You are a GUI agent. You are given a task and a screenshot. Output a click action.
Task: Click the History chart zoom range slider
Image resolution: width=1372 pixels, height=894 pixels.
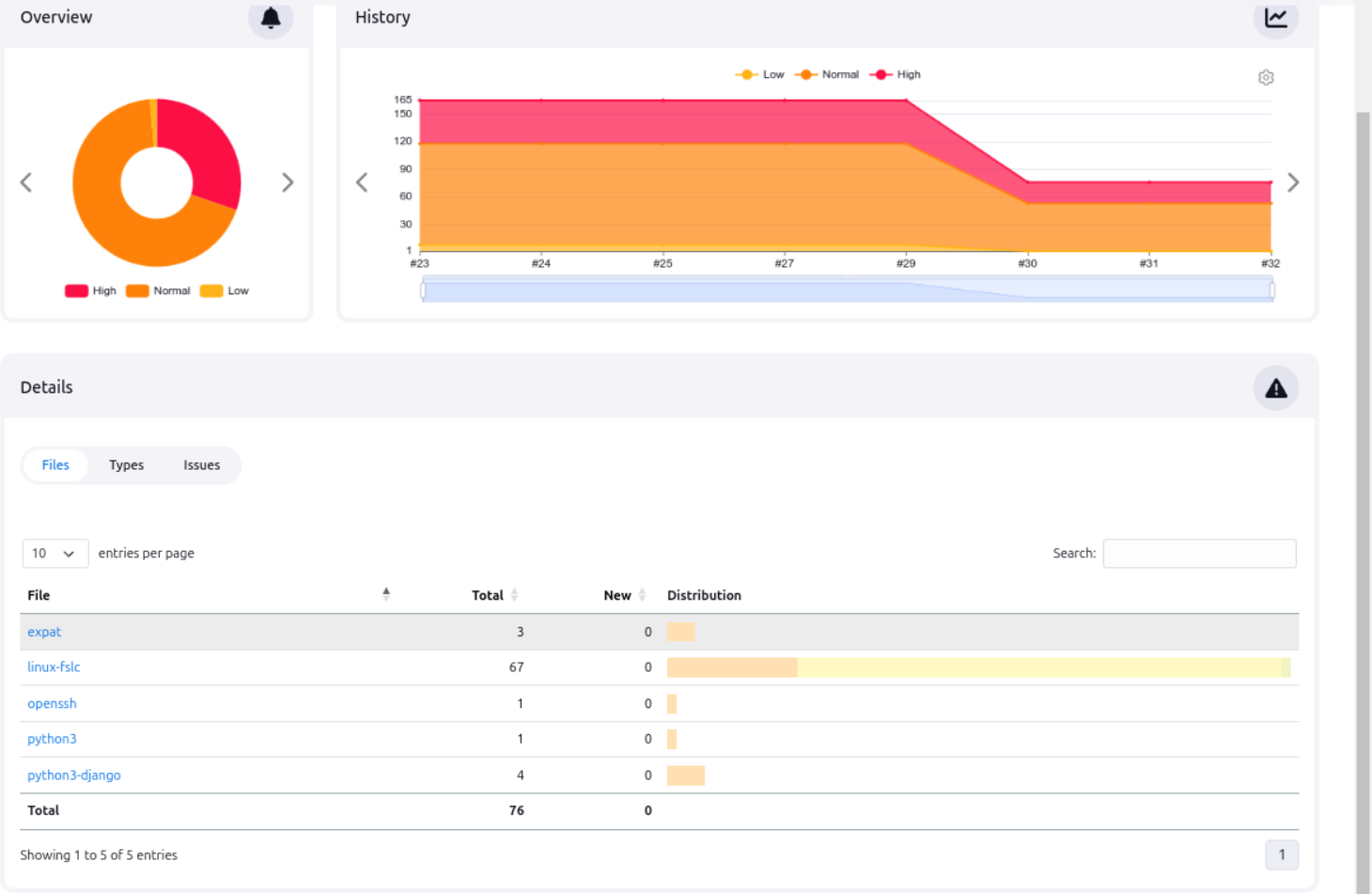pyautogui.click(x=848, y=290)
